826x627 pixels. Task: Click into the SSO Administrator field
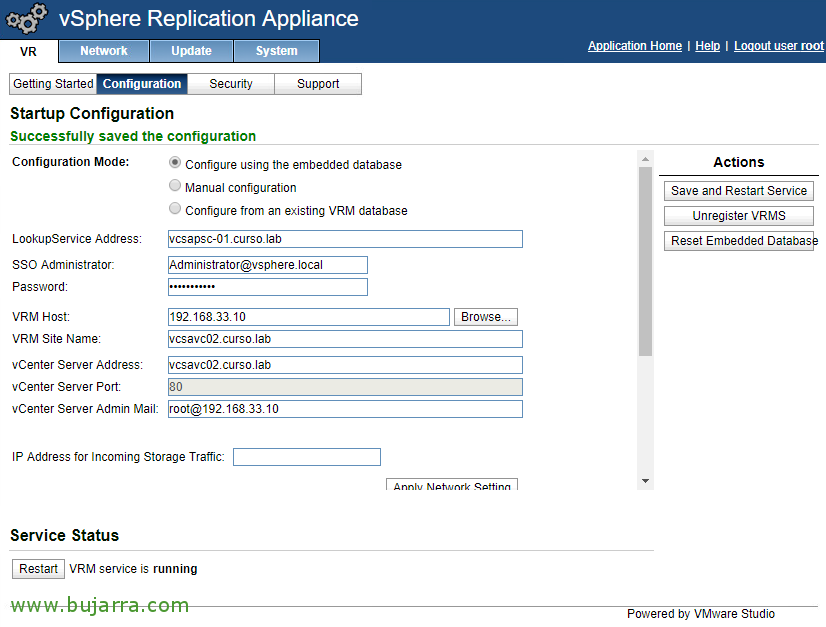268,264
